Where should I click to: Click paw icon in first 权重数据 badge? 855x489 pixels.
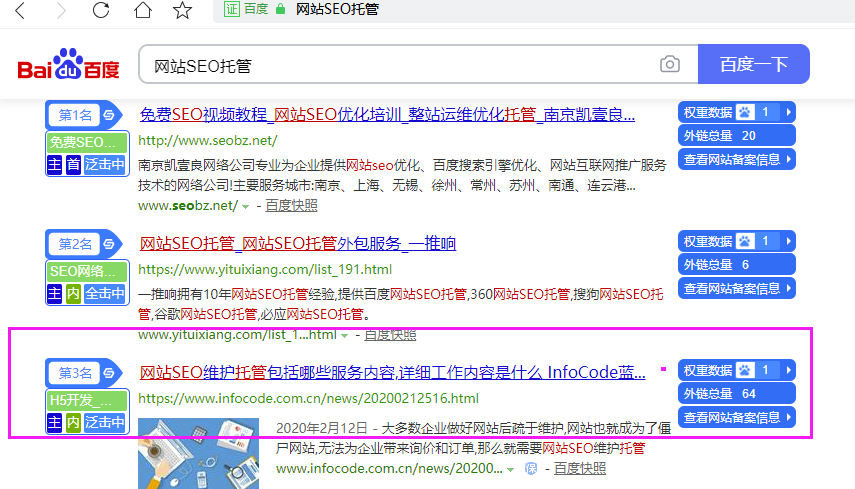[x=745, y=112]
